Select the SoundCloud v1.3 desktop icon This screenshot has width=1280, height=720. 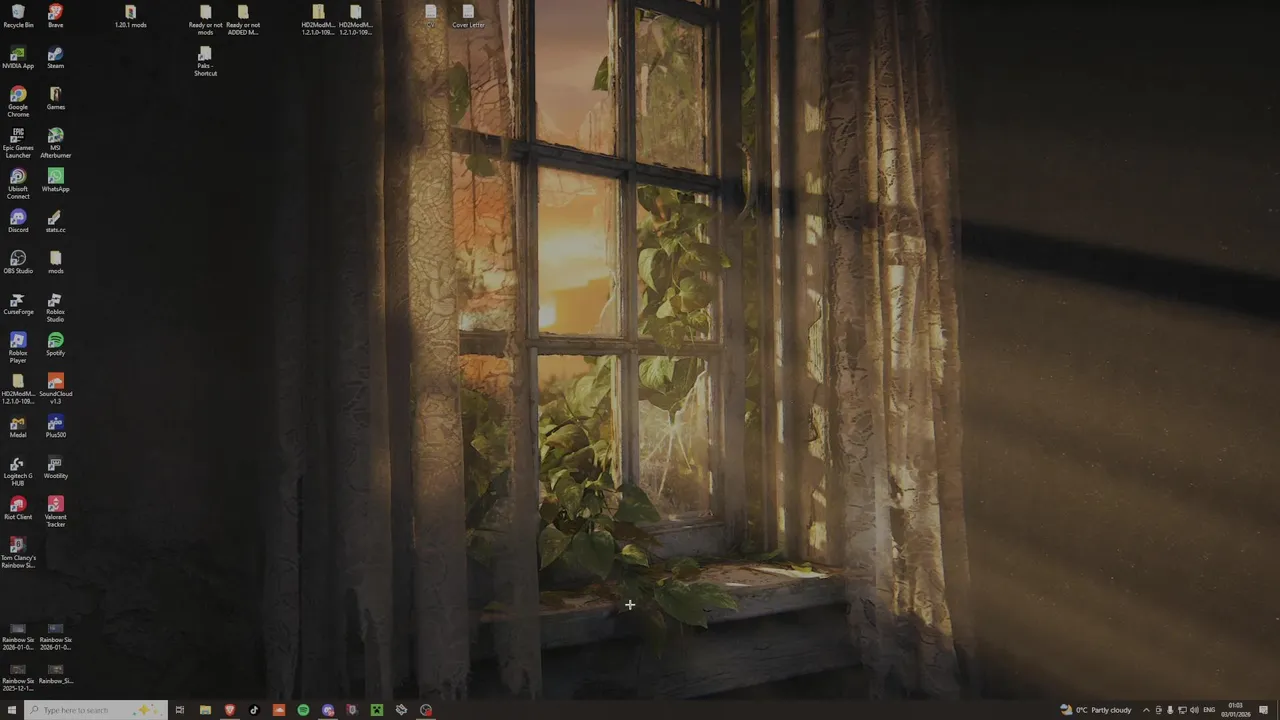(55, 389)
